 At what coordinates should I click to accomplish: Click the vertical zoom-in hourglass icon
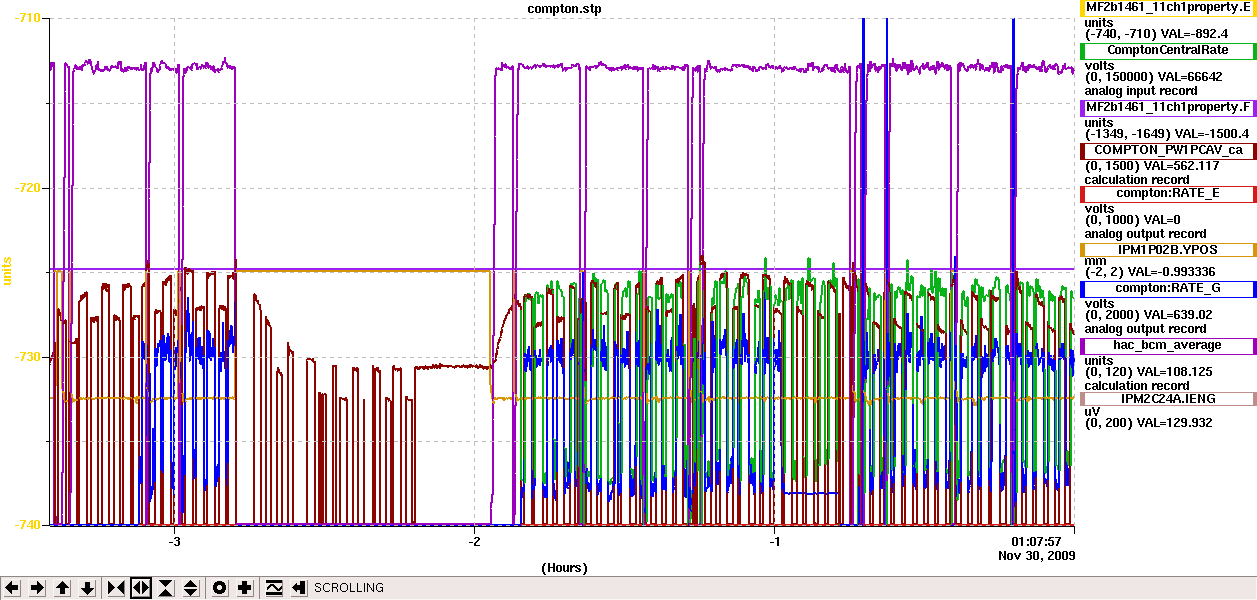(166, 588)
